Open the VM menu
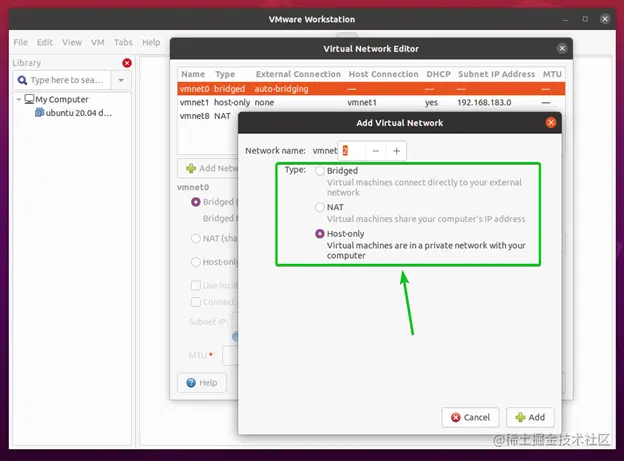The image size is (624, 461). (98, 42)
